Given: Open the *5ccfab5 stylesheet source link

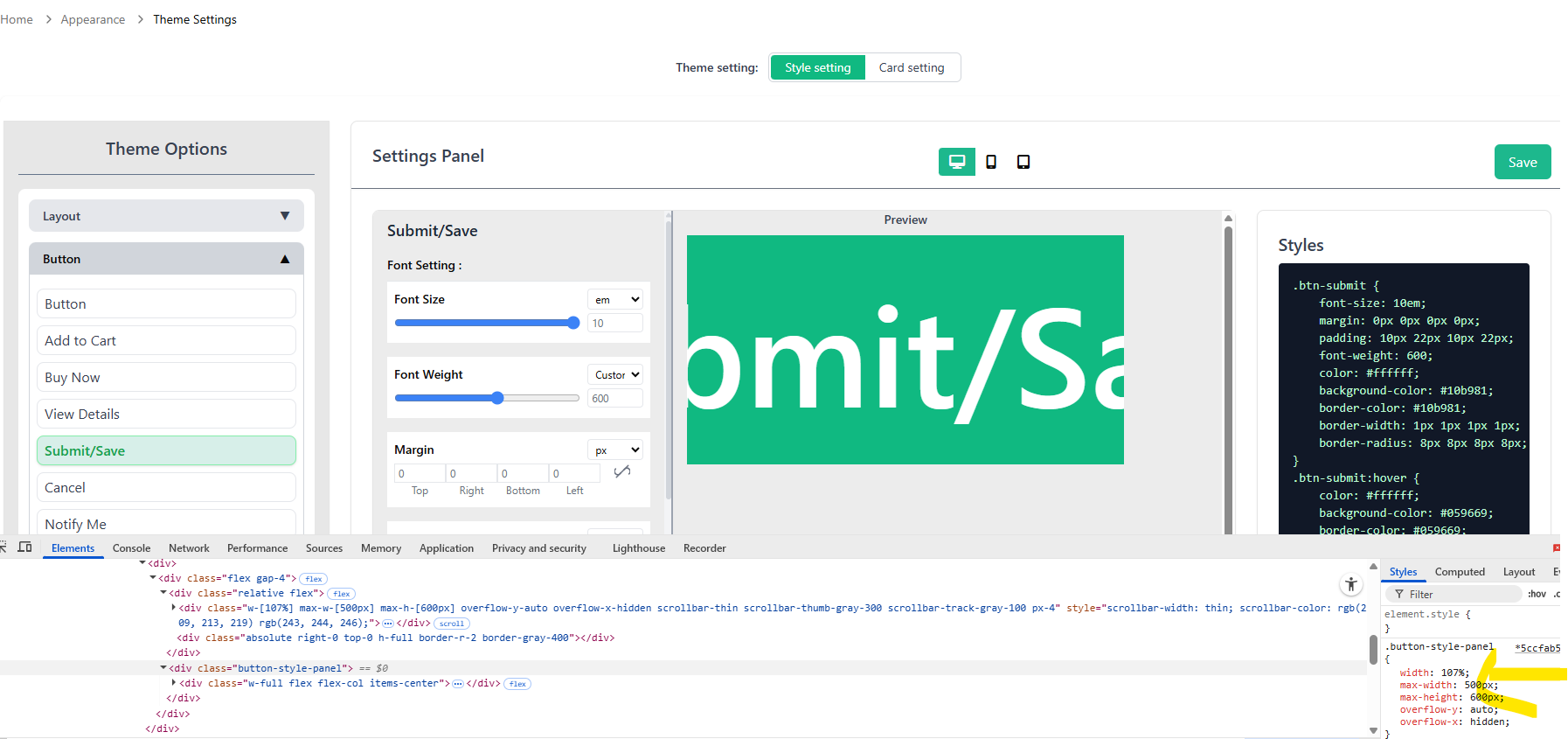Looking at the screenshot, I should tap(1537, 648).
